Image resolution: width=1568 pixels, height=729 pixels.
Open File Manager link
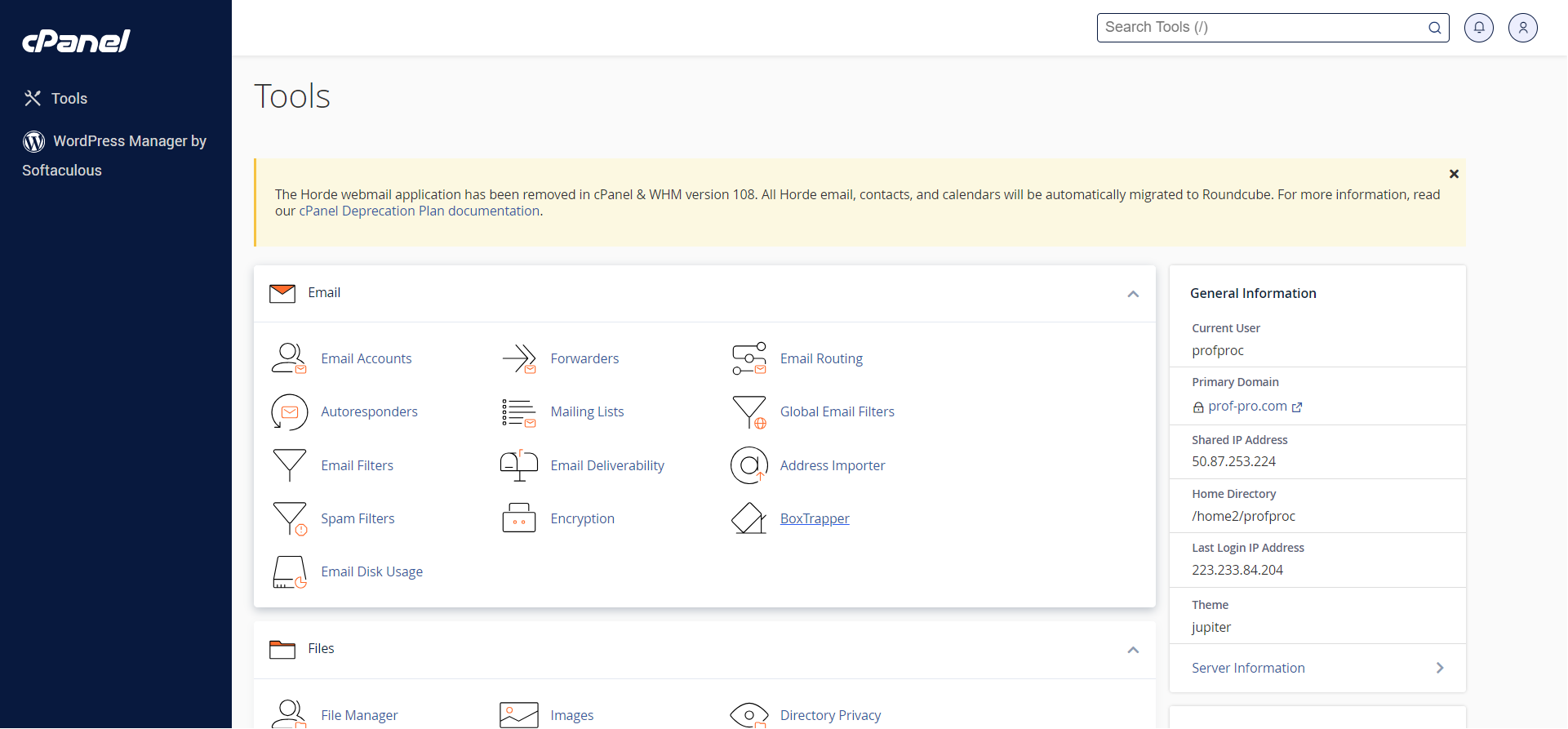click(x=359, y=716)
